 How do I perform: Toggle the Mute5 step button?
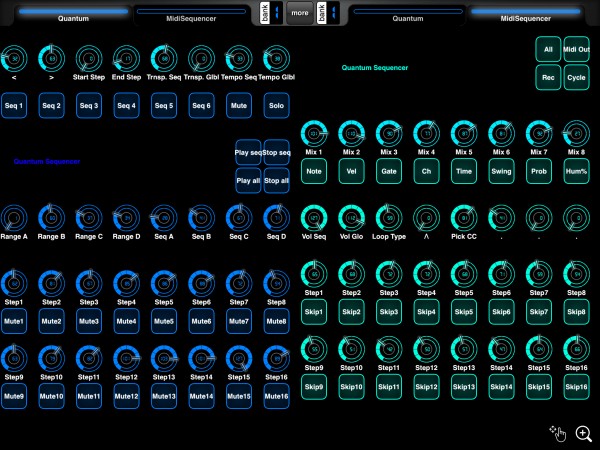tap(164, 321)
